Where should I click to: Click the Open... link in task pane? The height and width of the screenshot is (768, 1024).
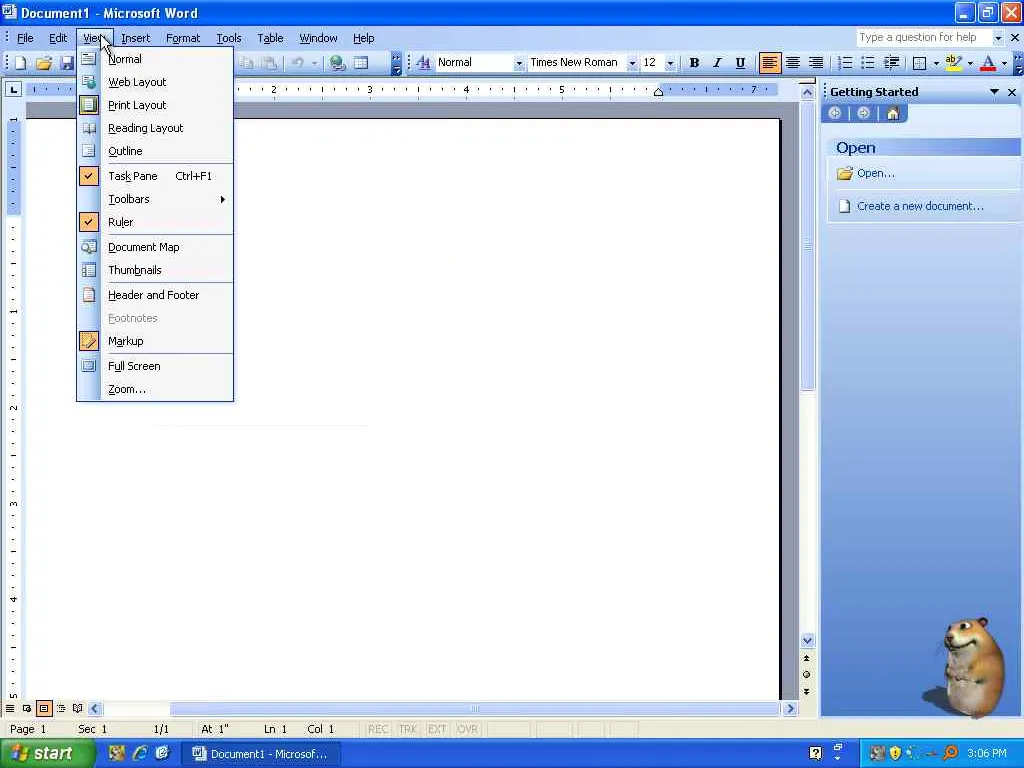click(x=875, y=173)
